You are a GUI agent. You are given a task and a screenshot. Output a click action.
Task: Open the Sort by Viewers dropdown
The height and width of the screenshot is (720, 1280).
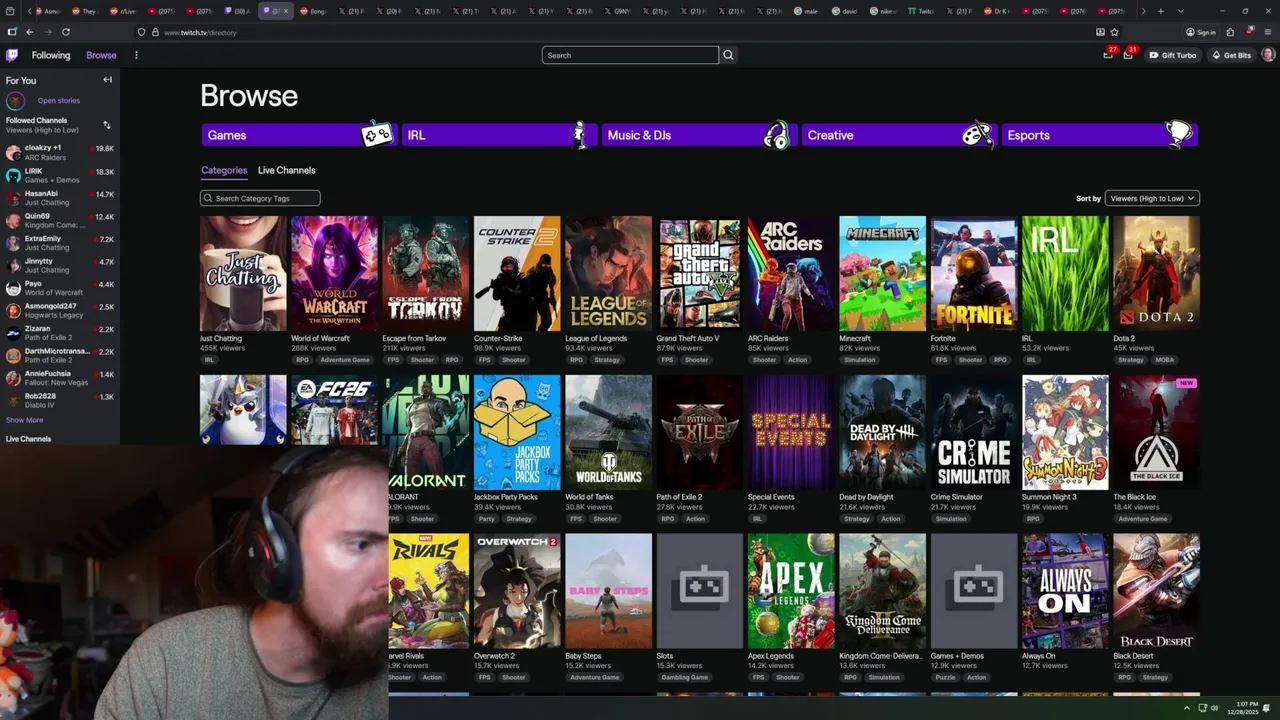pos(1152,198)
